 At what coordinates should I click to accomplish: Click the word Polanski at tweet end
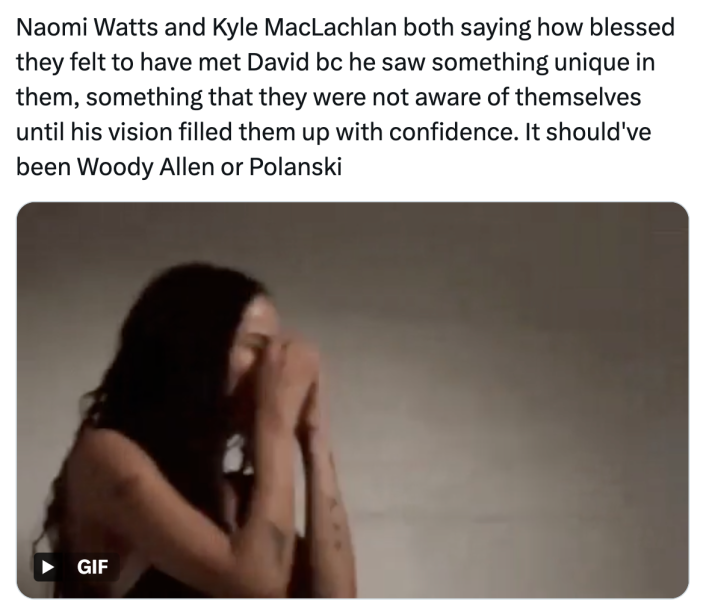pos(295,167)
